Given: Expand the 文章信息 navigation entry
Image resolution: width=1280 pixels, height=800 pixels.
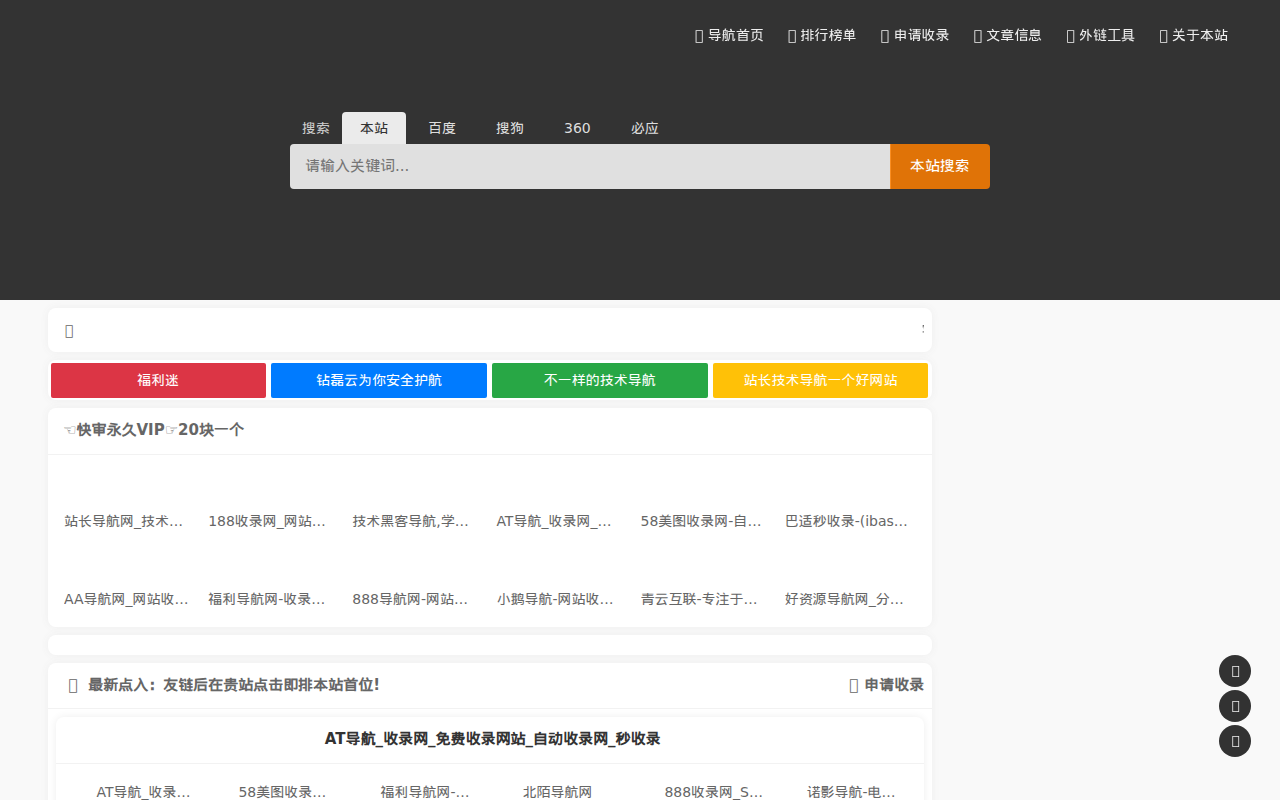Looking at the screenshot, I should [1007, 35].
